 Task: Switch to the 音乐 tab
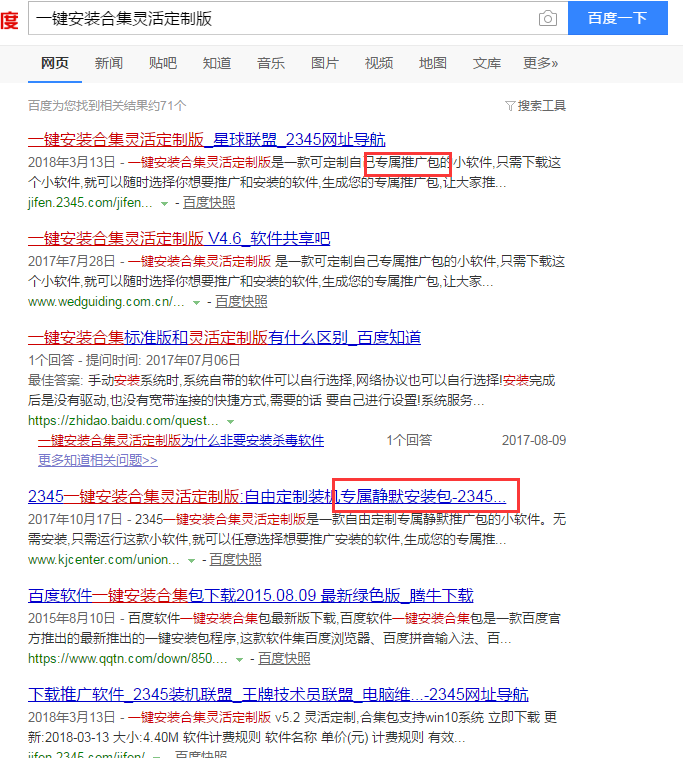271,63
